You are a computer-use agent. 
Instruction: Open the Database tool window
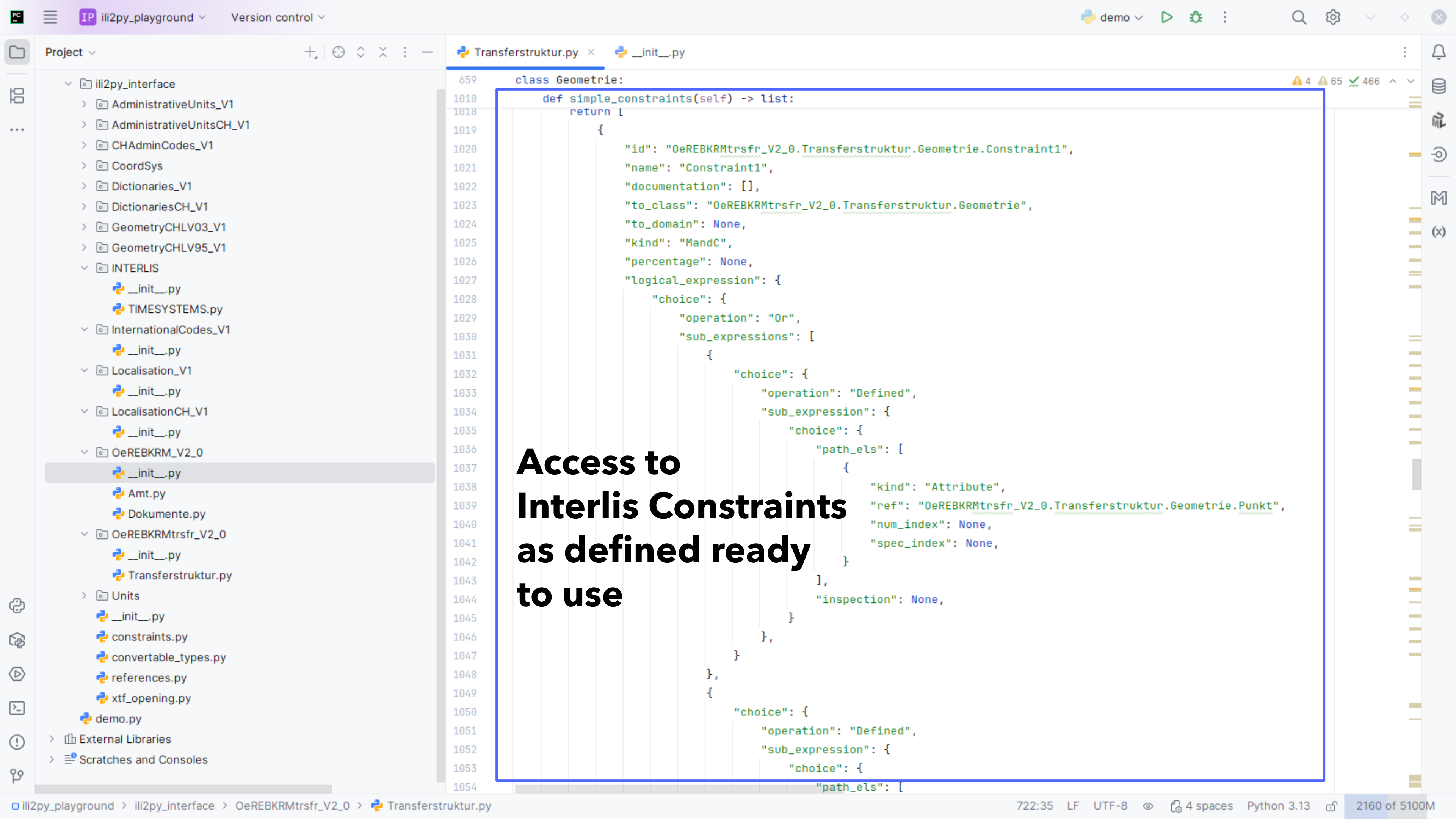pos(1439,86)
